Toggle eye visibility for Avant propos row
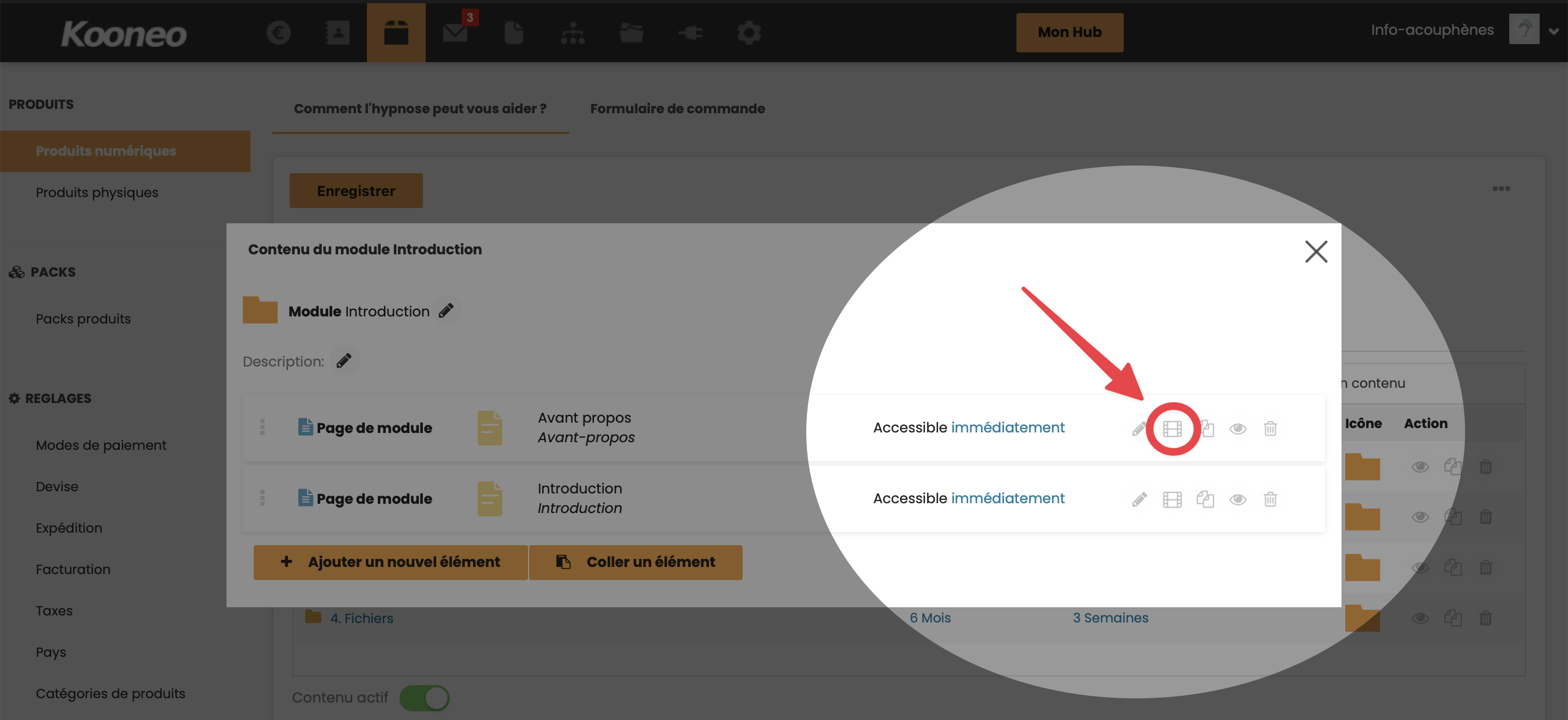This screenshot has height=720, width=1568. click(x=1238, y=429)
